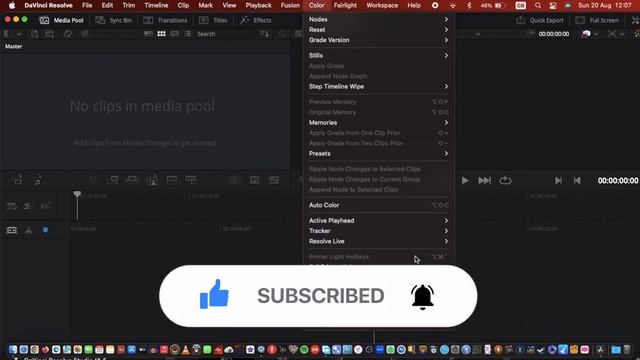The width and height of the screenshot is (640, 360).
Task: Select metadata view icon in media pool
Action: tap(148, 34)
